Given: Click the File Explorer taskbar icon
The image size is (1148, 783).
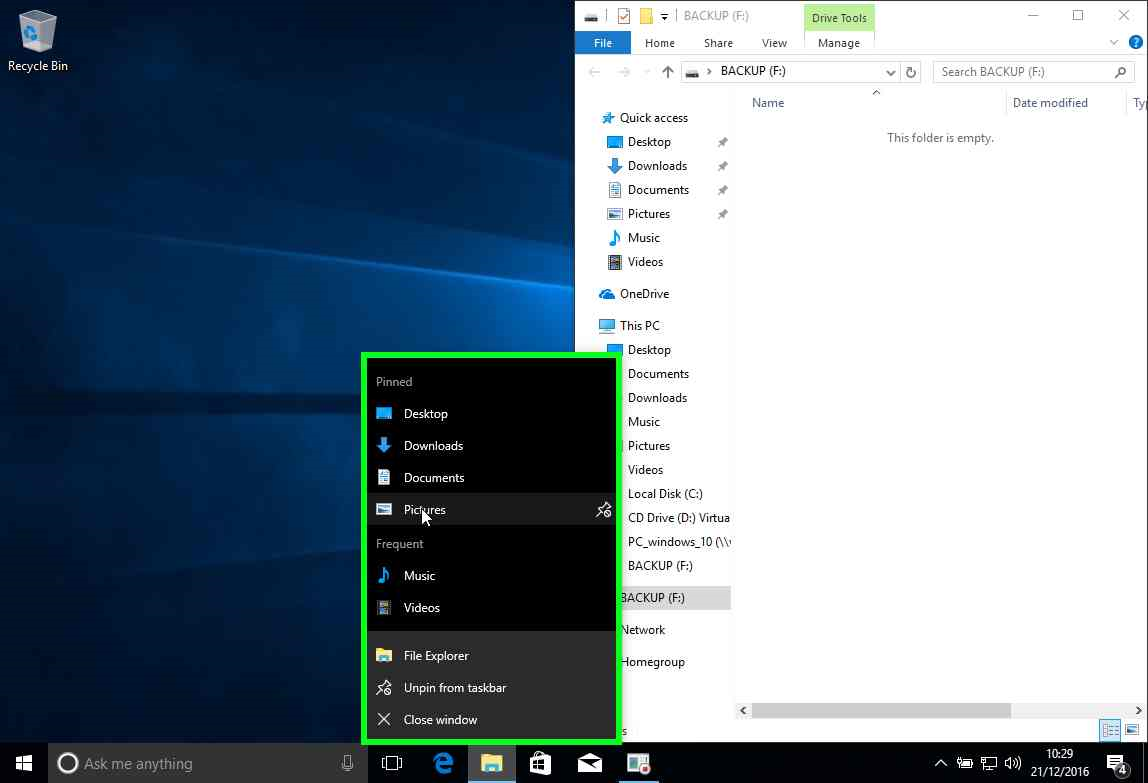Looking at the screenshot, I should pos(491,763).
